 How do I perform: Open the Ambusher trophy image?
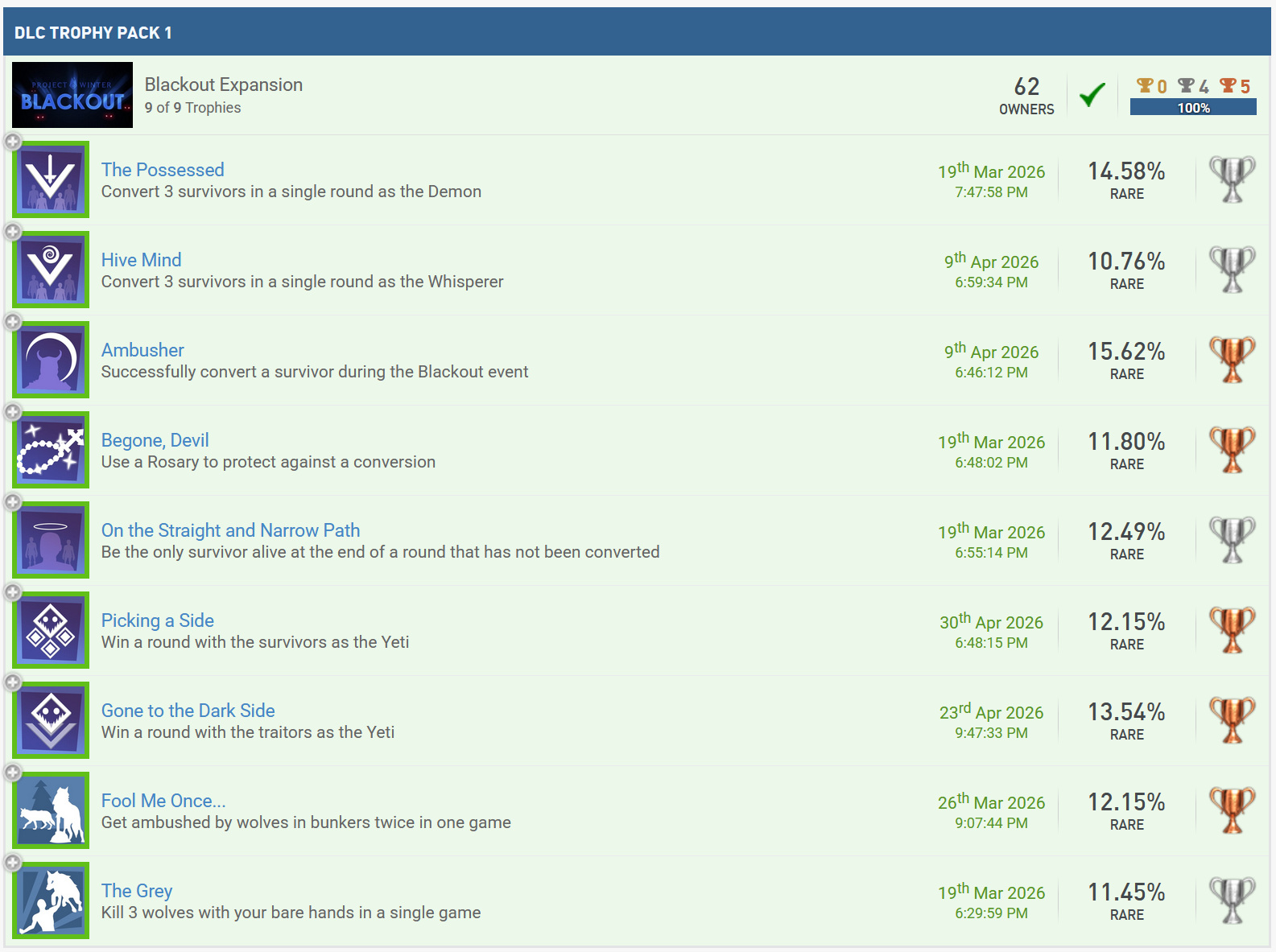[x=51, y=360]
